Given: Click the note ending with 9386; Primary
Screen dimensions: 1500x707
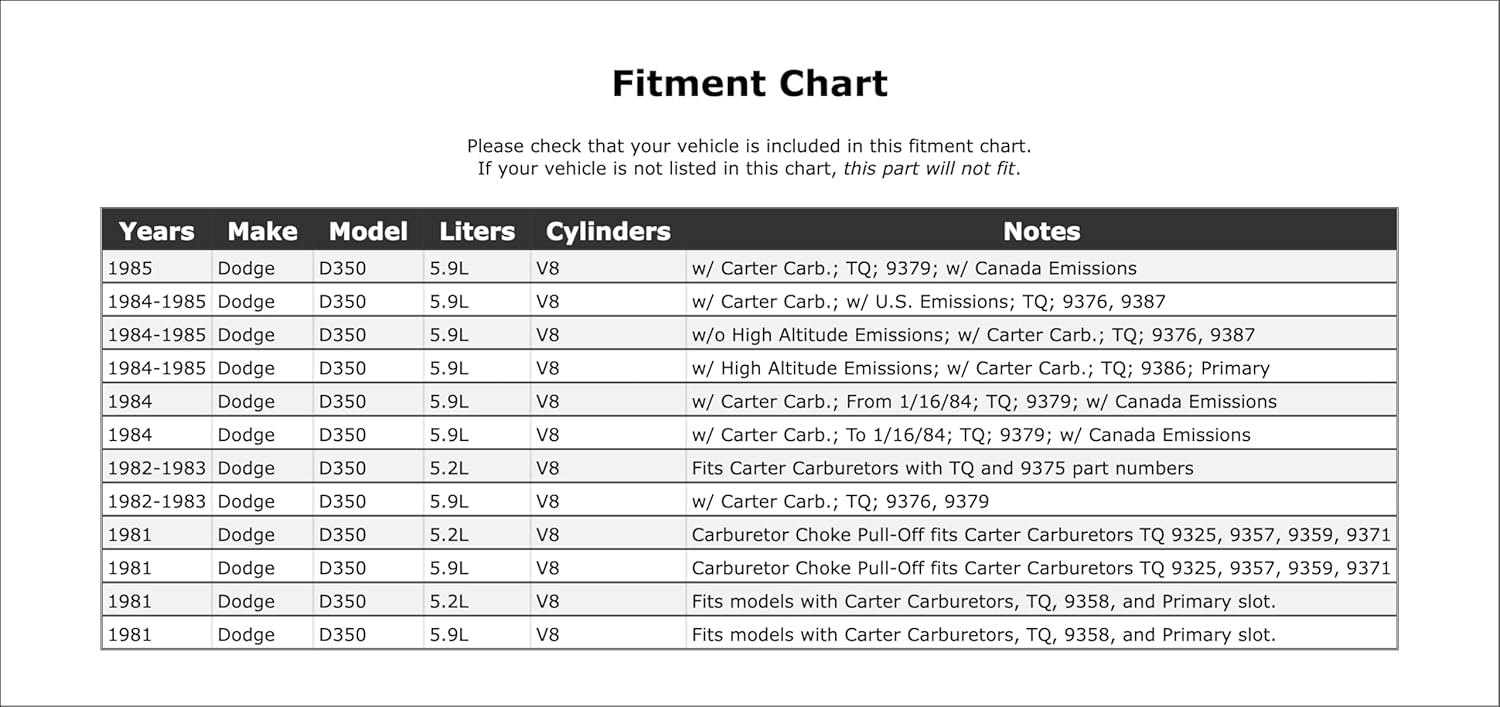Looking at the screenshot, I should pos(980,368).
